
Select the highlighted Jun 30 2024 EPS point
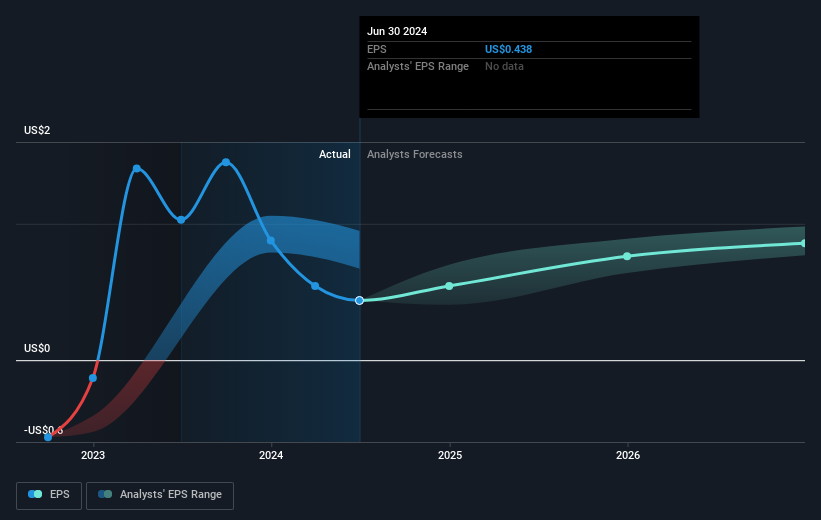(359, 301)
